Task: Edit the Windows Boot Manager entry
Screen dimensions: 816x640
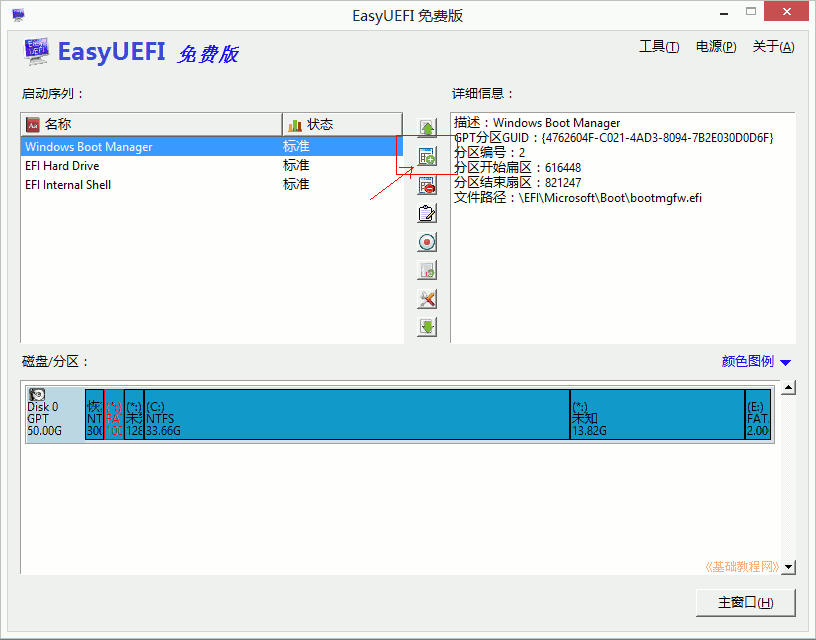Action: [426, 213]
